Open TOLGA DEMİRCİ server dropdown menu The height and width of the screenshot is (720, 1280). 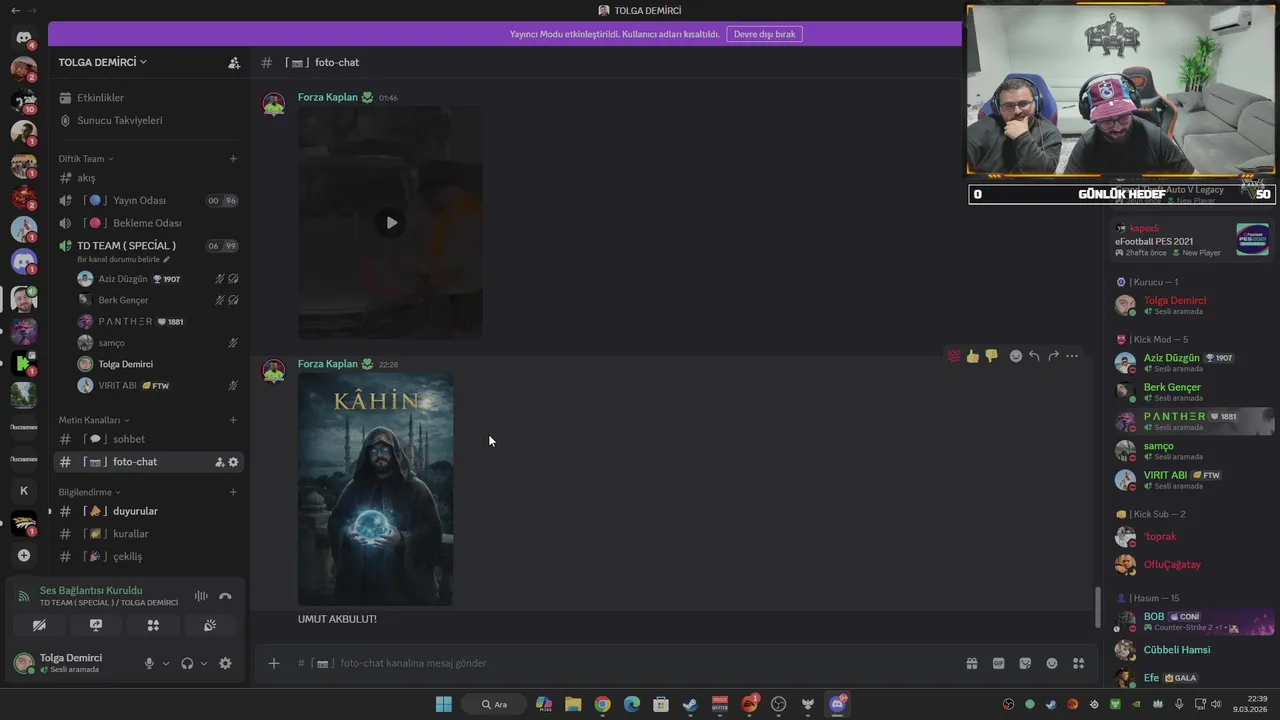pyautogui.click(x=103, y=62)
